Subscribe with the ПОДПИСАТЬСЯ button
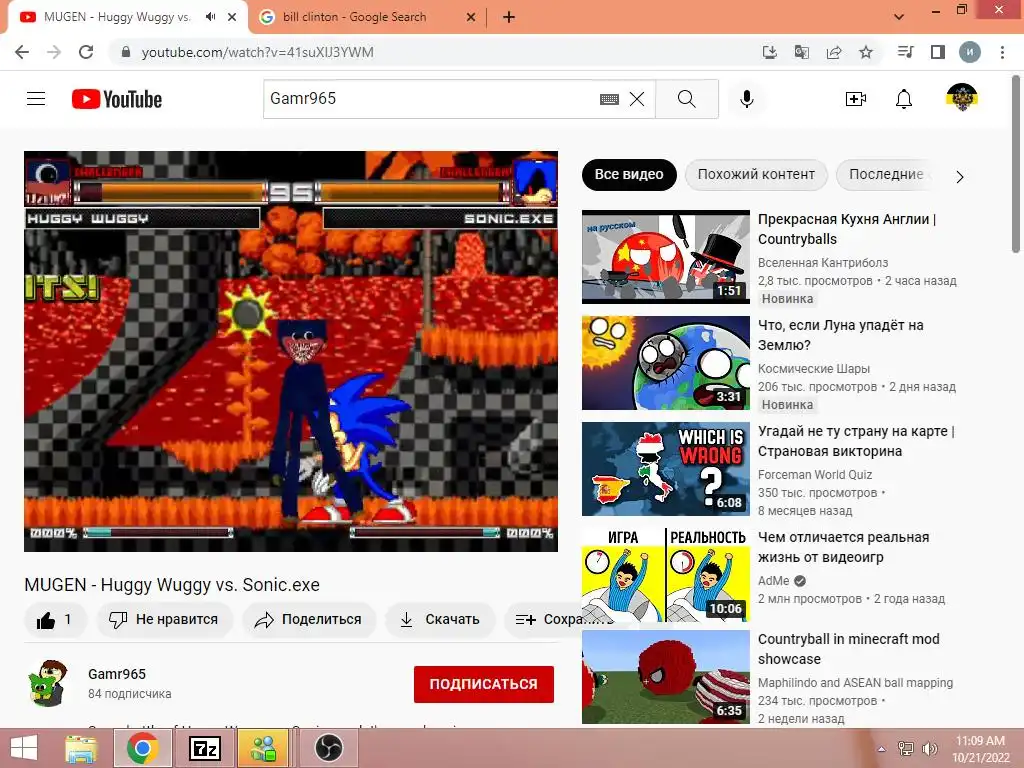This screenshot has height=768, width=1024. tap(484, 684)
